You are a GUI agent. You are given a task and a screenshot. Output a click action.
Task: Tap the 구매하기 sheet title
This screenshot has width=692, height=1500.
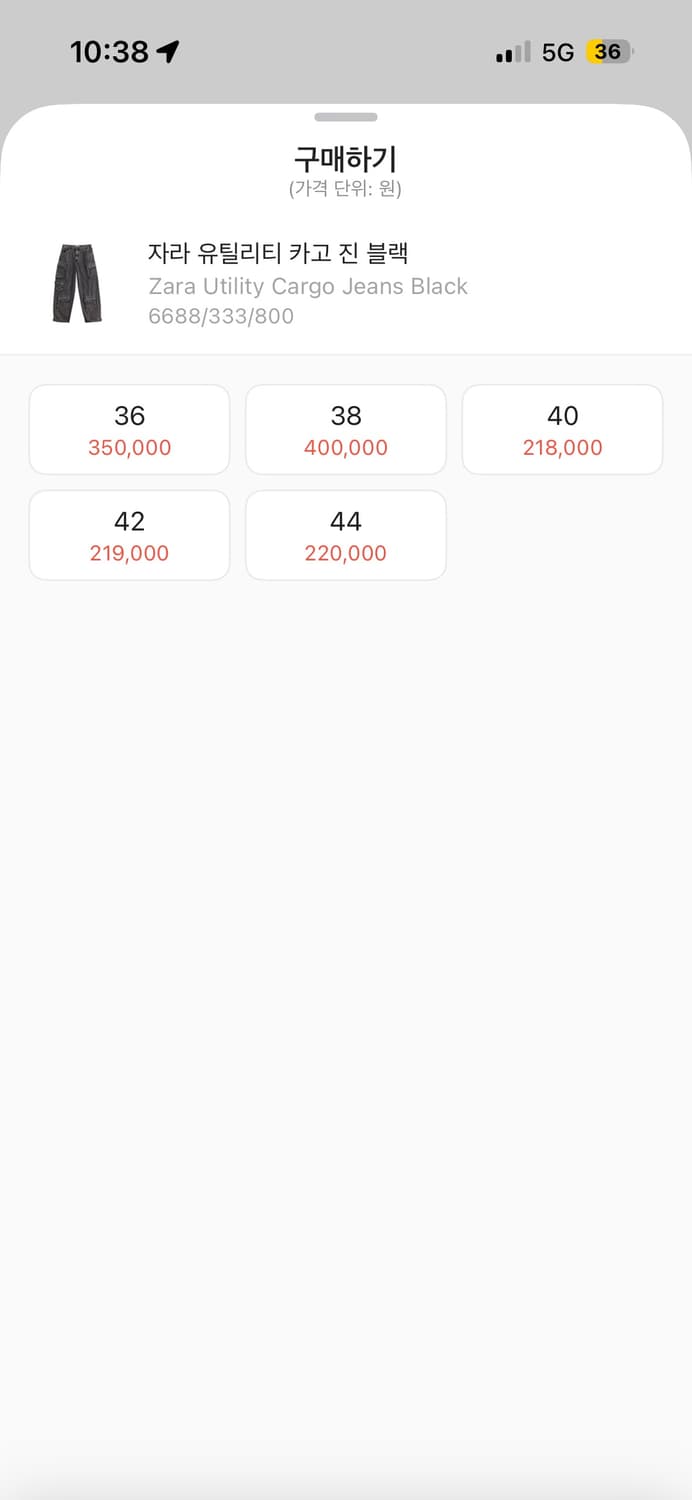click(x=346, y=158)
